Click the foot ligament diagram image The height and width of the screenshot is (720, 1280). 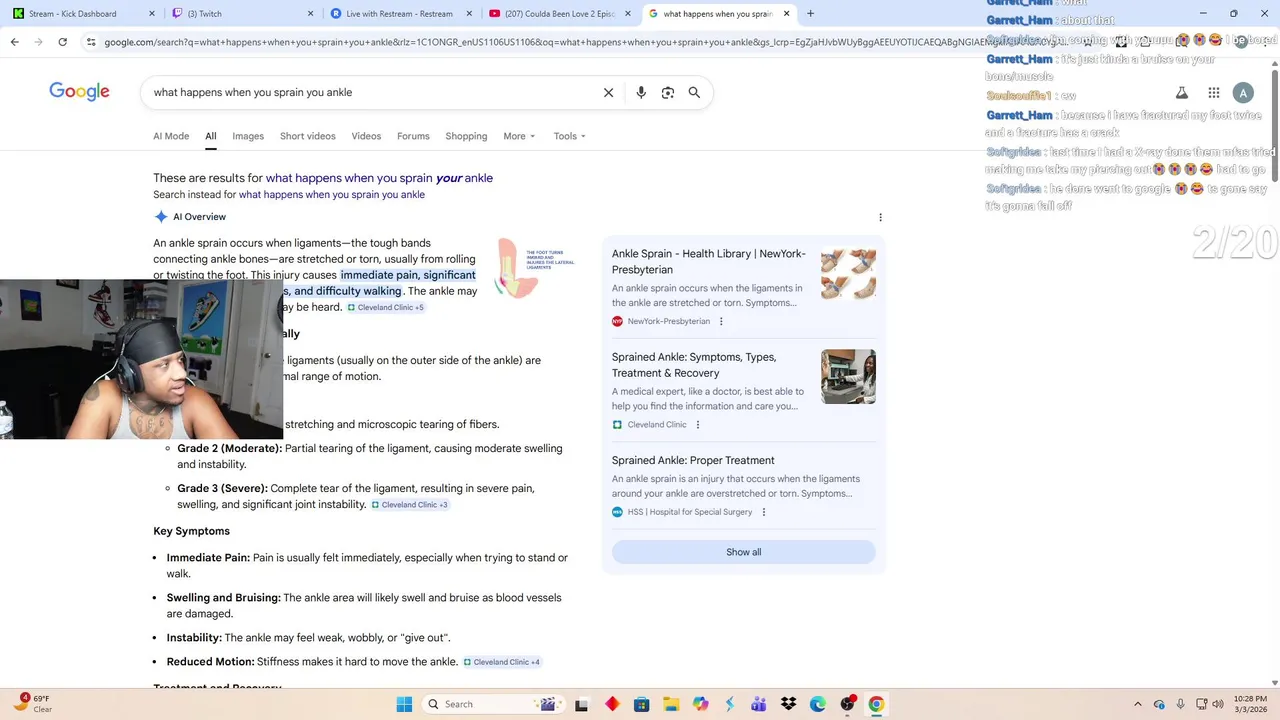[x=536, y=268]
